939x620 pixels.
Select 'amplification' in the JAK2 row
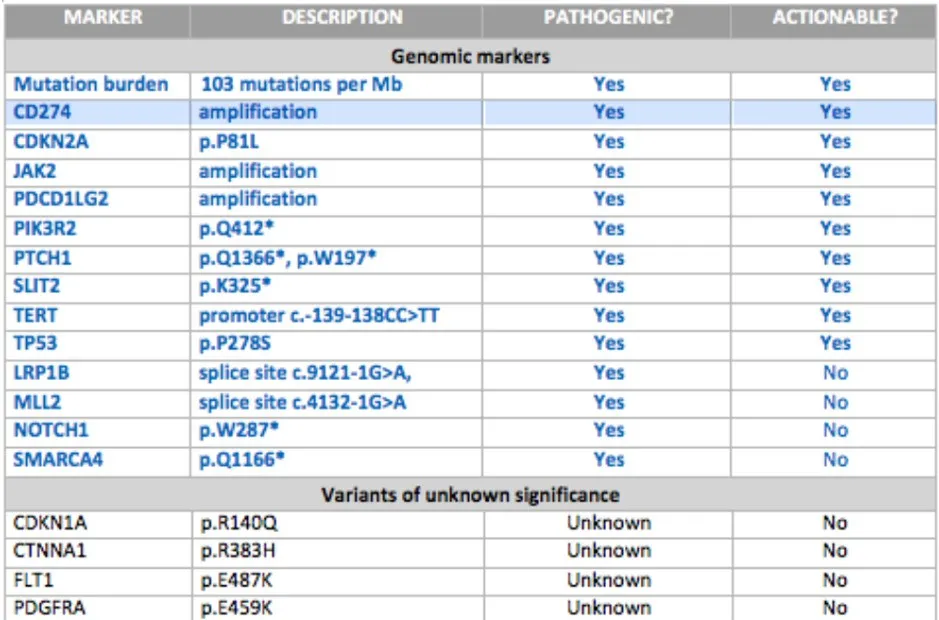click(x=258, y=171)
